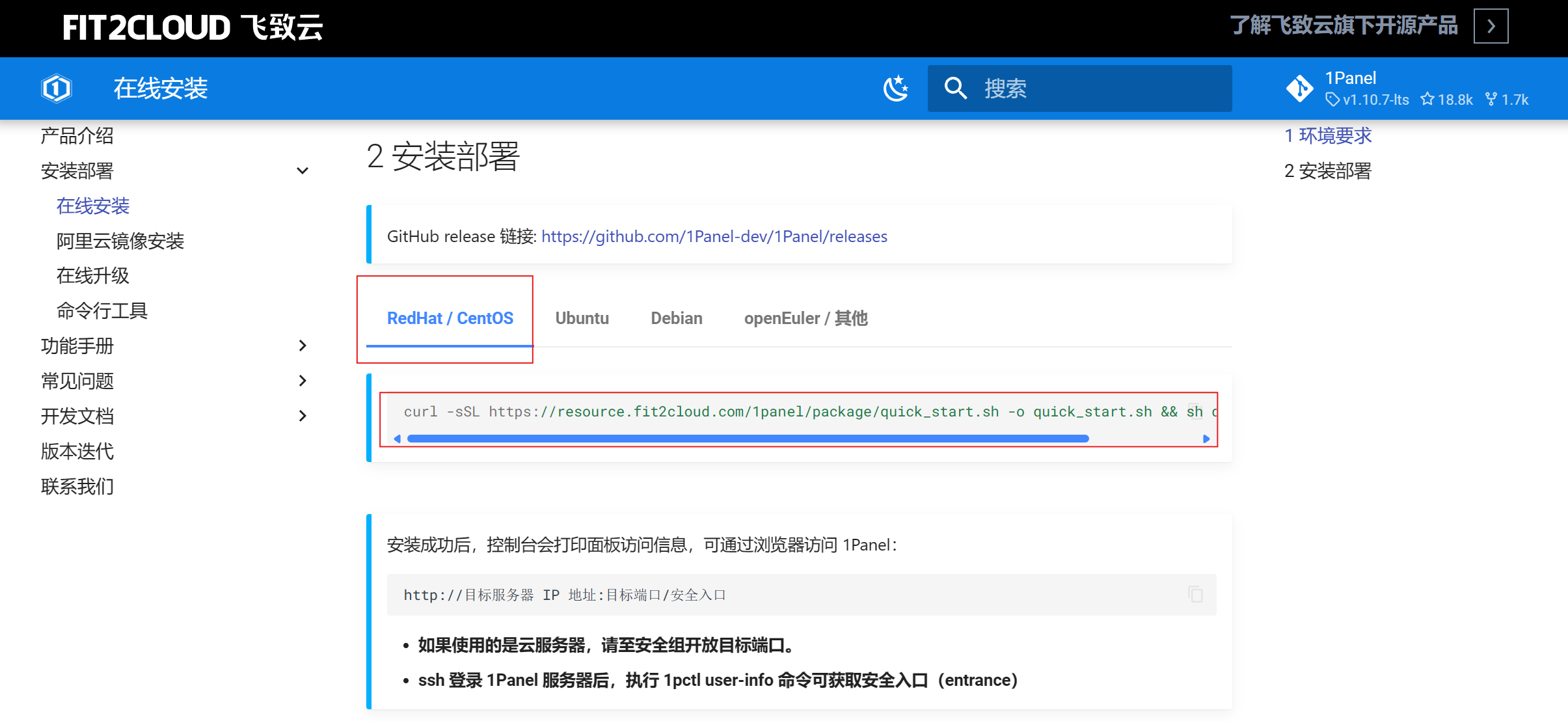This screenshot has width=1568, height=721.
Task: Select the Debian tab
Action: point(676,318)
